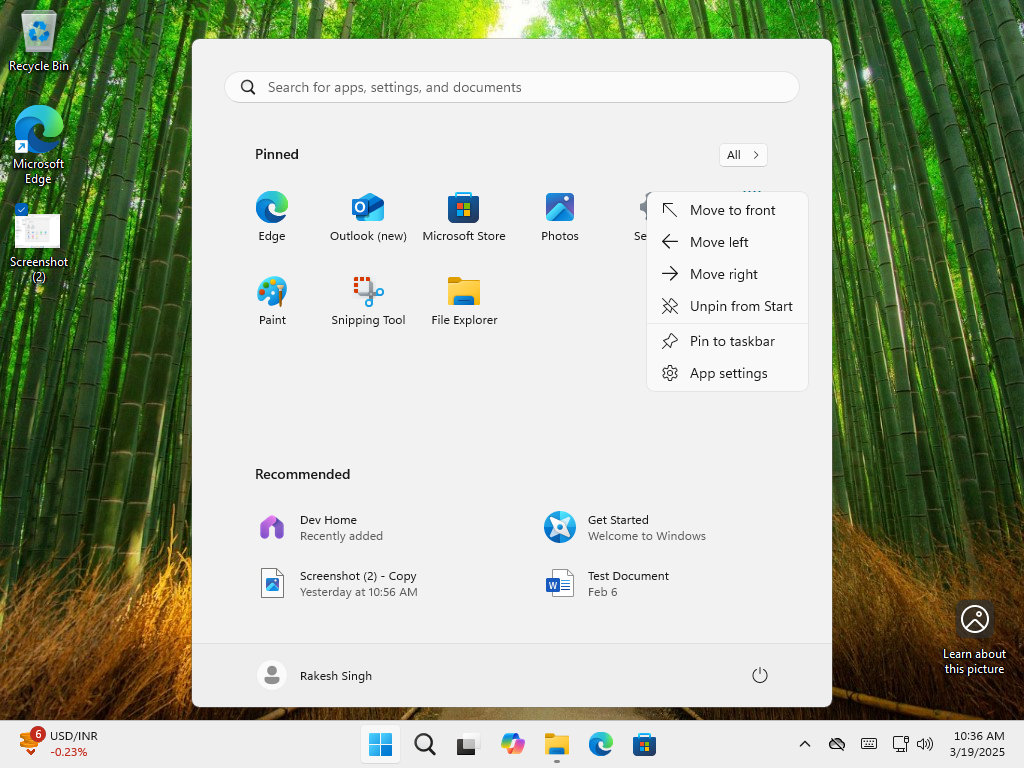This screenshot has height=768, width=1024.
Task: Launch the Snipping Tool
Action: (368, 299)
